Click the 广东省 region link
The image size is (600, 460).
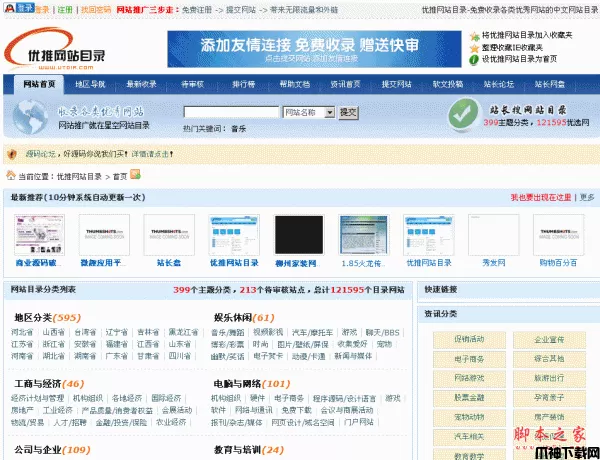(x=117, y=356)
